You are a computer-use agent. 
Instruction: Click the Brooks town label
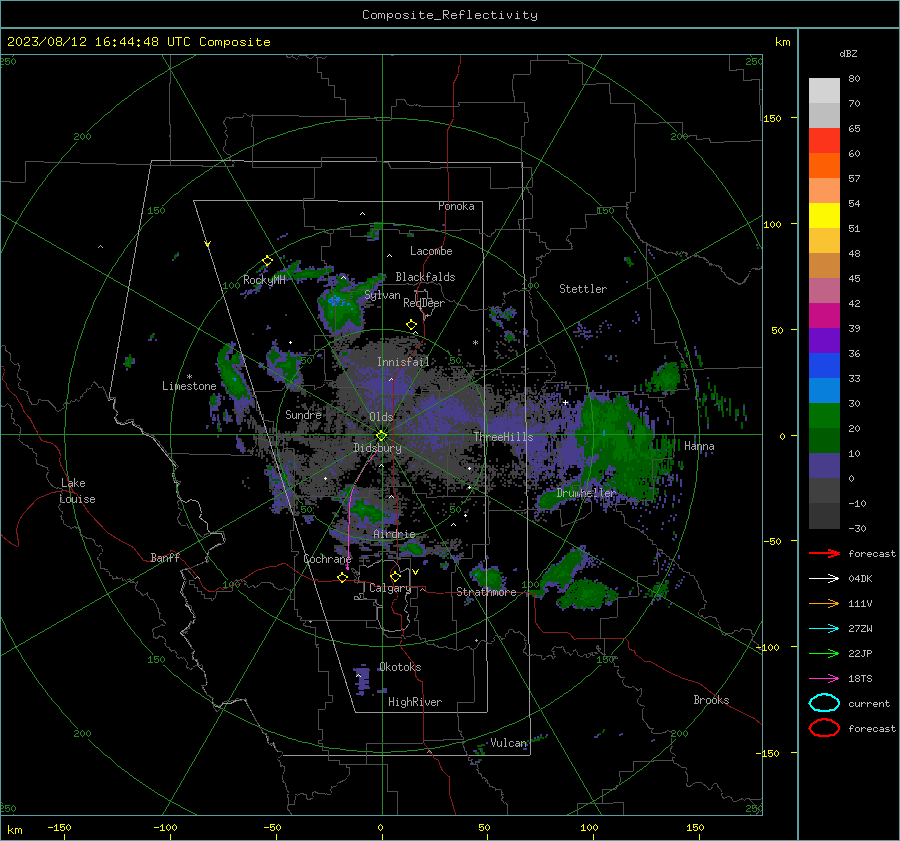[711, 700]
